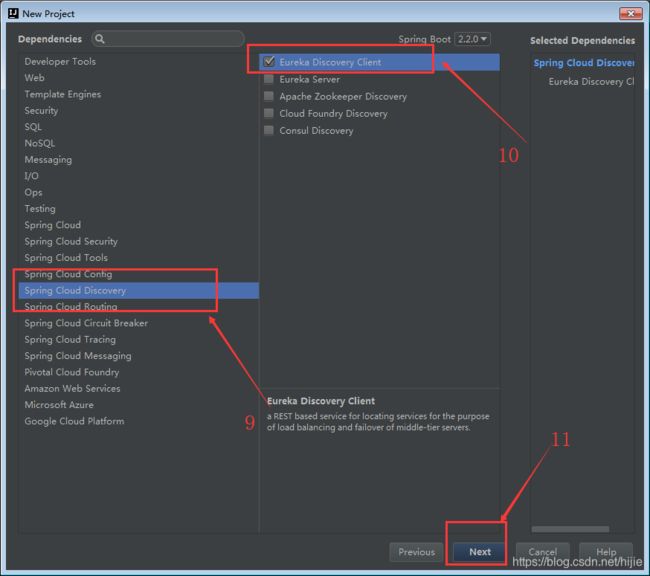Open the Spring Cloud category
This screenshot has height=576, width=650.
pos(138,225)
